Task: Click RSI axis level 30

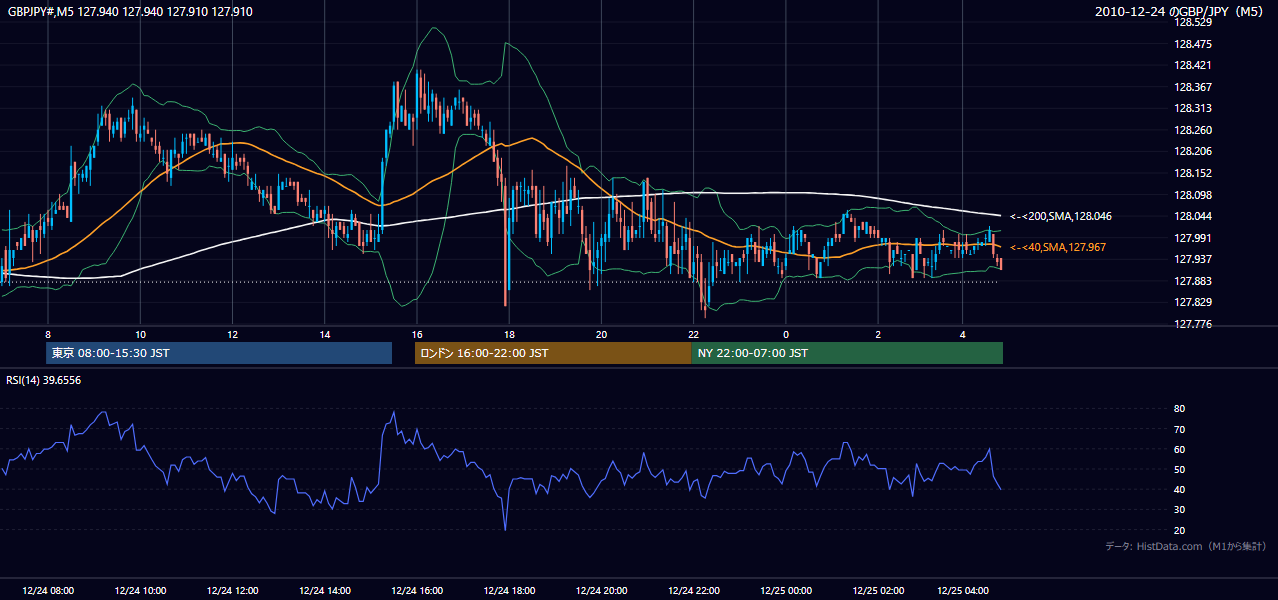Action: click(1179, 510)
